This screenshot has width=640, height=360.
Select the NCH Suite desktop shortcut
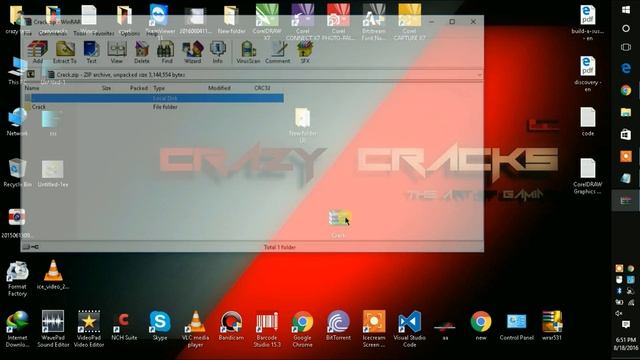[x=124, y=326]
